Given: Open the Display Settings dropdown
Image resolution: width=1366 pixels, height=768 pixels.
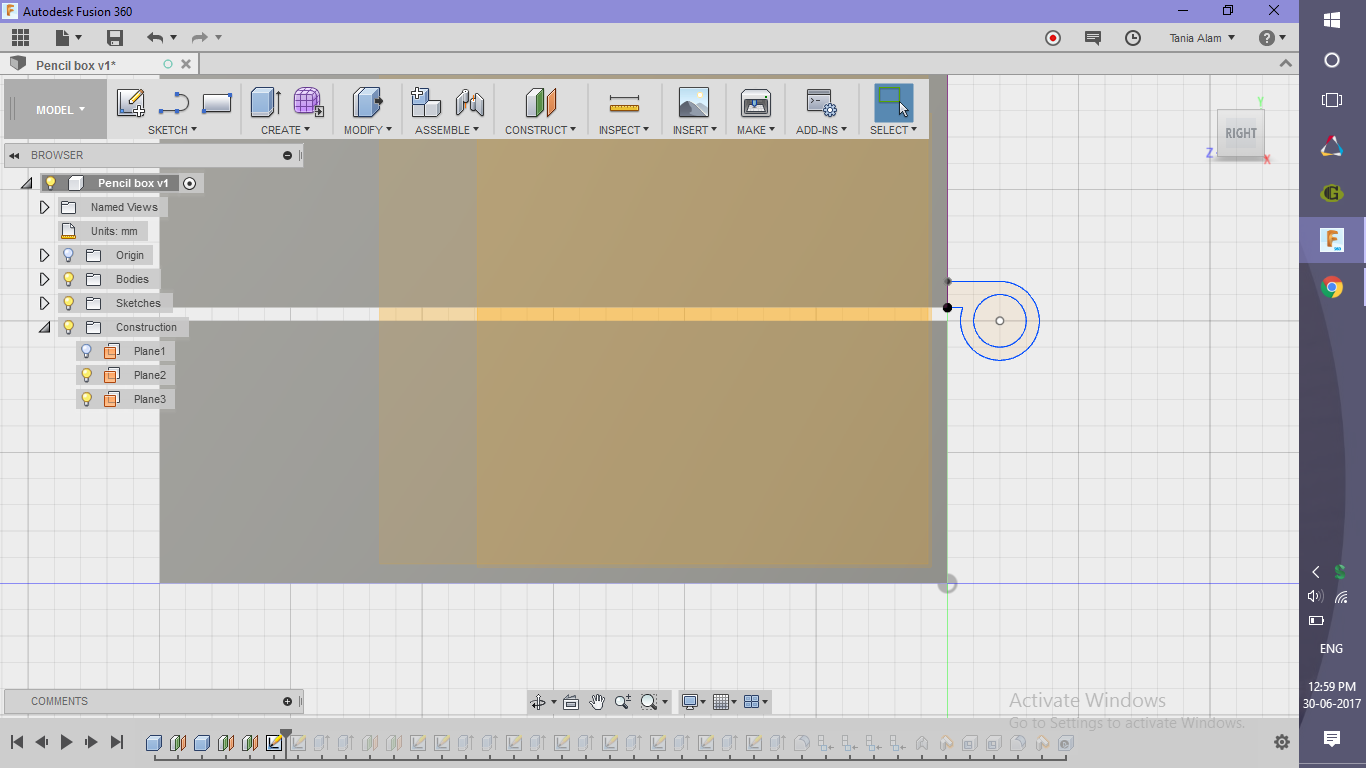Looking at the screenshot, I should pos(691,702).
